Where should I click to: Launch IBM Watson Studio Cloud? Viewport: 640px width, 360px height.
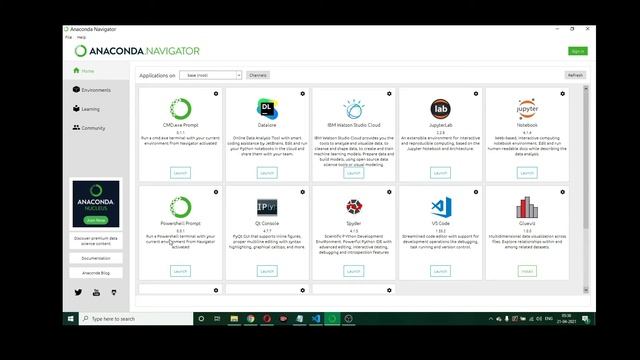coord(353,173)
